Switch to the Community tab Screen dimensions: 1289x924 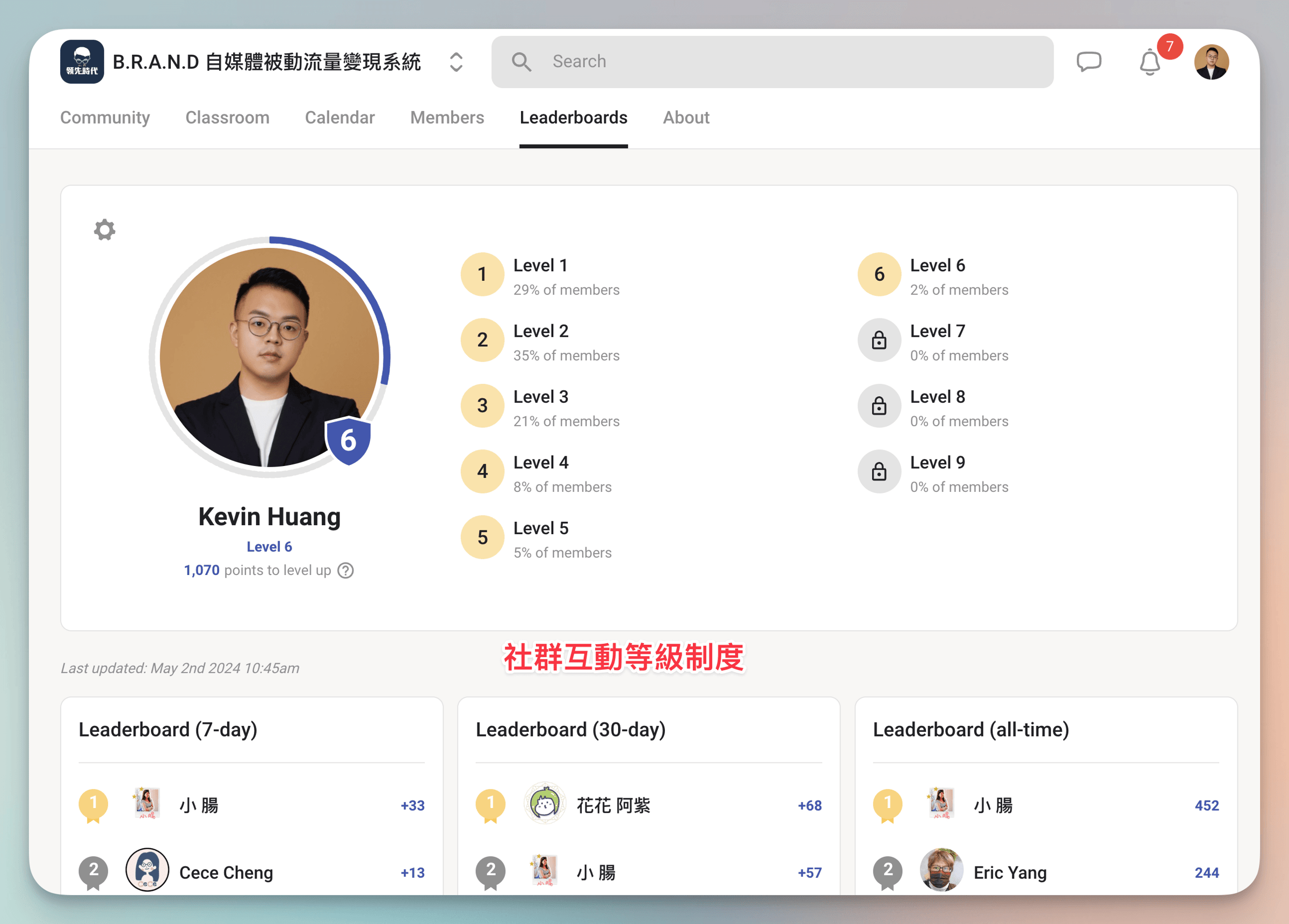[105, 117]
